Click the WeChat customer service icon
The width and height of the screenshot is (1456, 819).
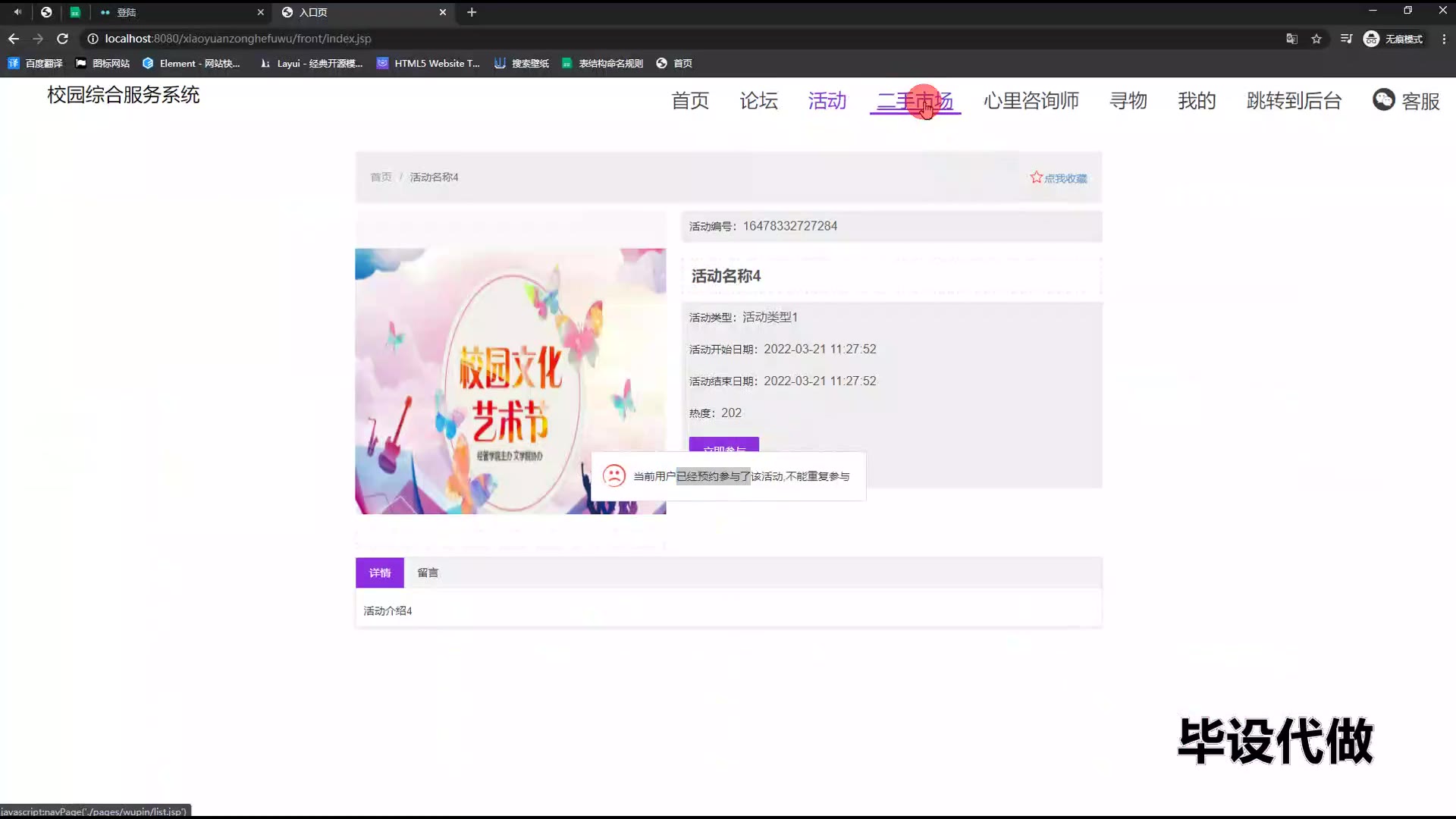pyautogui.click(x=1383, y=100)
